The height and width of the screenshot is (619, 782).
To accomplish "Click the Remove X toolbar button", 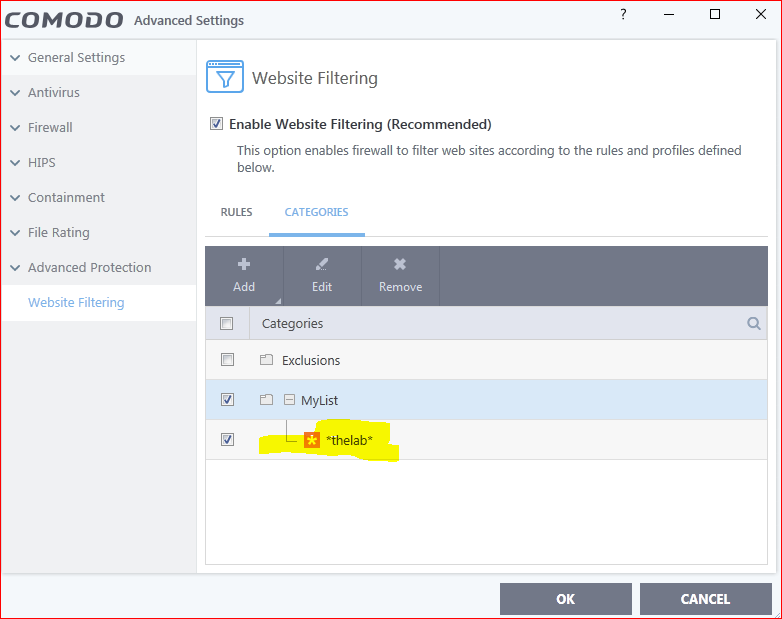I will click(400, 276).
